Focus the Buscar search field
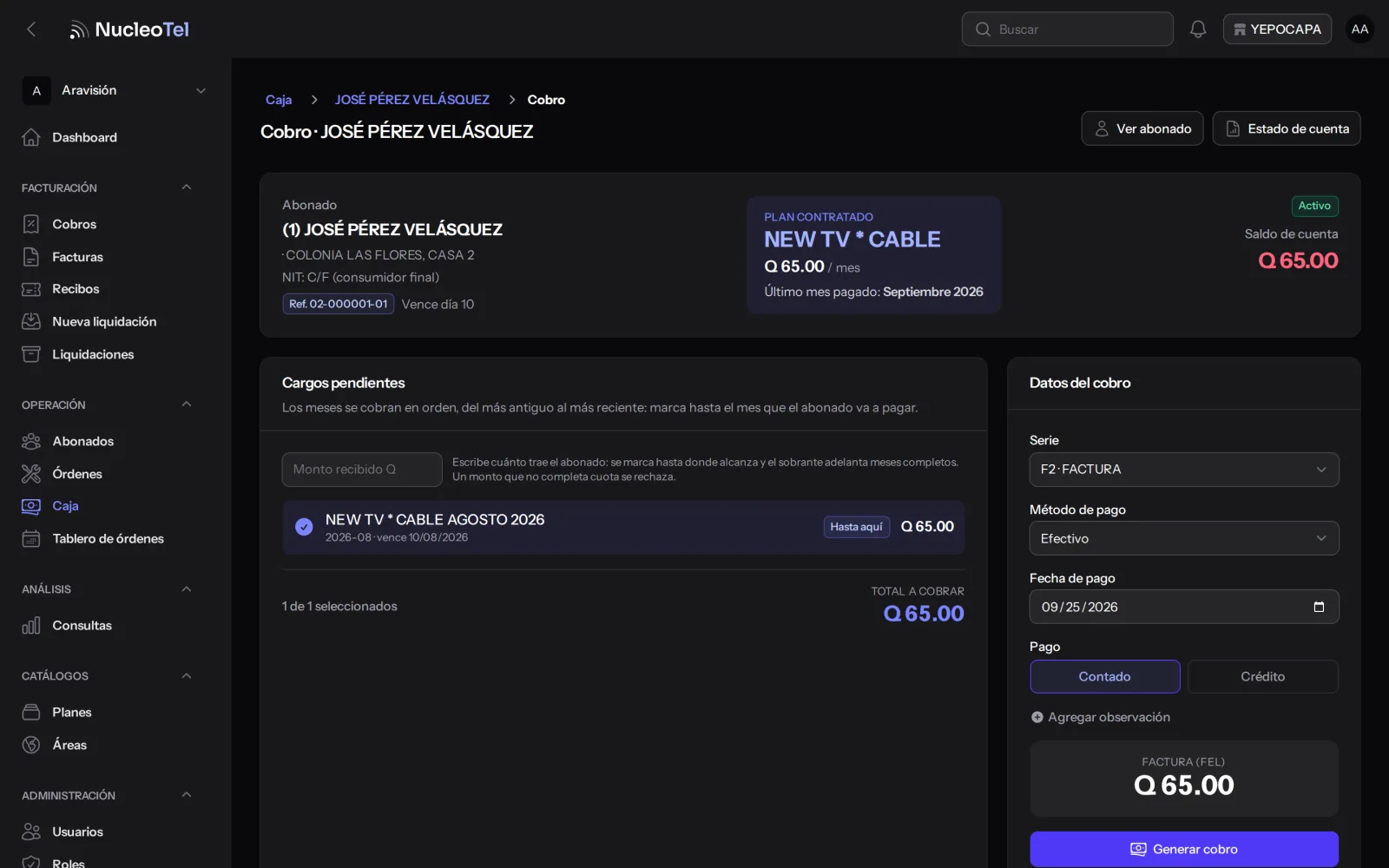Screen dimensions: 1389x868 [1068, 30]
